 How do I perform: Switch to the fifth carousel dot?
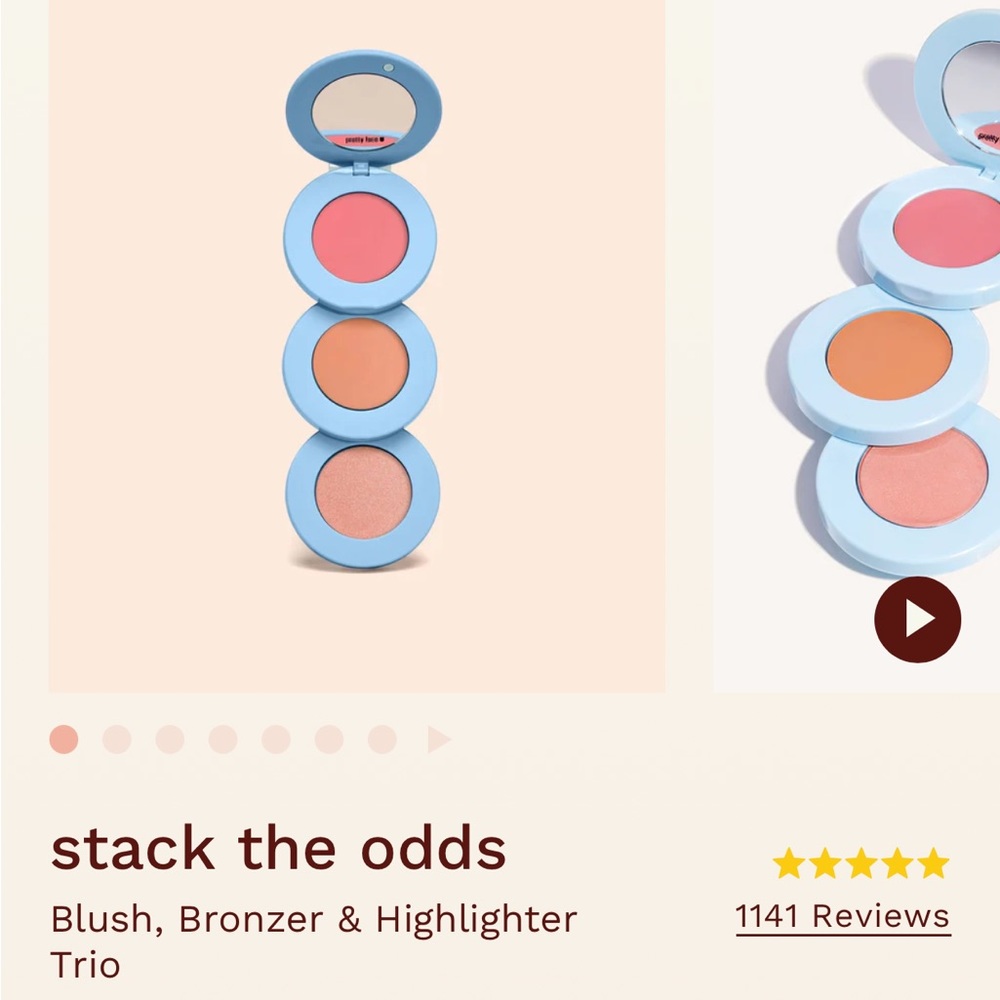(x=276, y=740)
